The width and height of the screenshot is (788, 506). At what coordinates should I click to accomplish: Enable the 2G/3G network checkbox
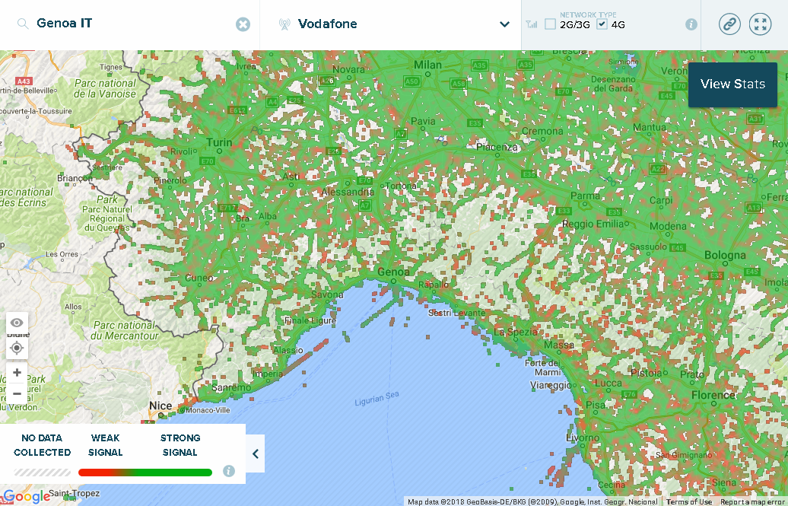pyautogui.click(x=550, y=24)
